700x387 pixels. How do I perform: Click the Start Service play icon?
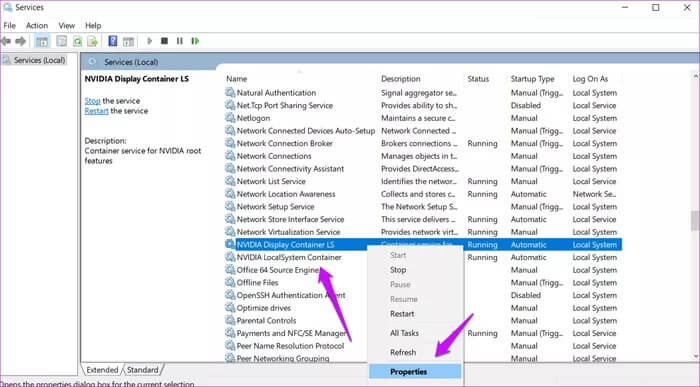tap(150, 41)
